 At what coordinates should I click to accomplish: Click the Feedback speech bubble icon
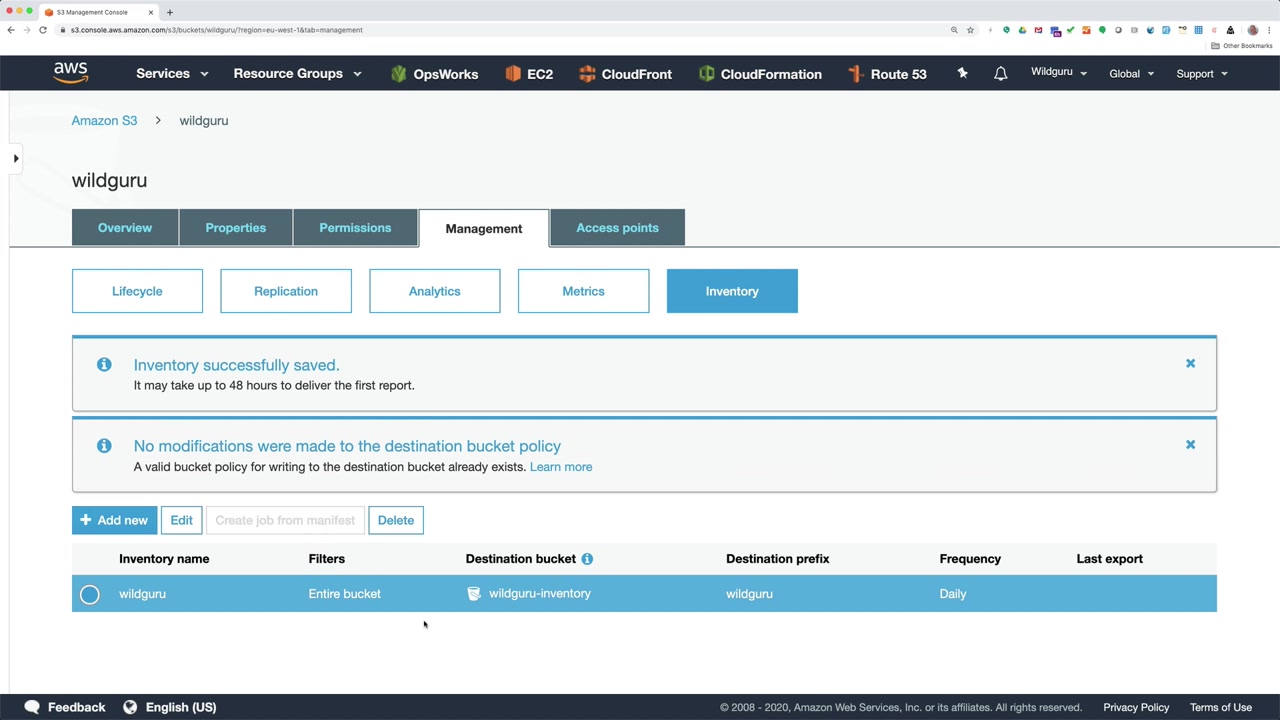pos(32,707)
